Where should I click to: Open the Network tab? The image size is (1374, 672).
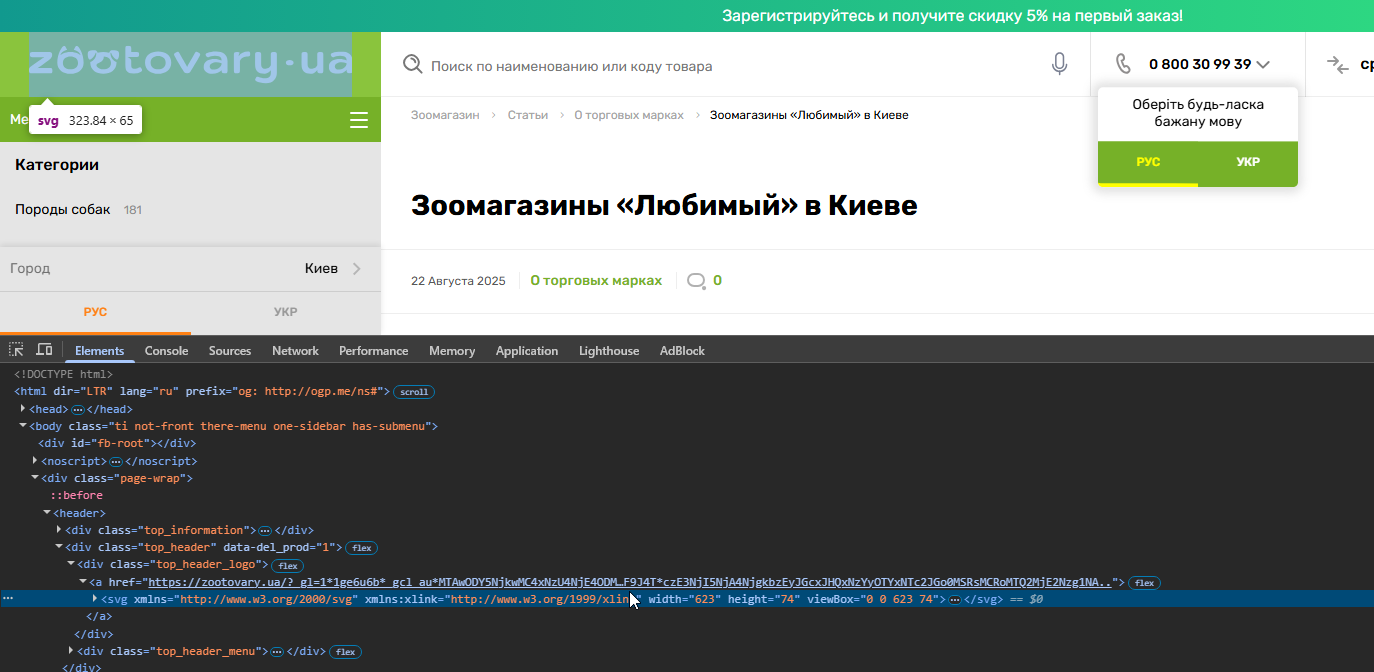tap(295, 351)
